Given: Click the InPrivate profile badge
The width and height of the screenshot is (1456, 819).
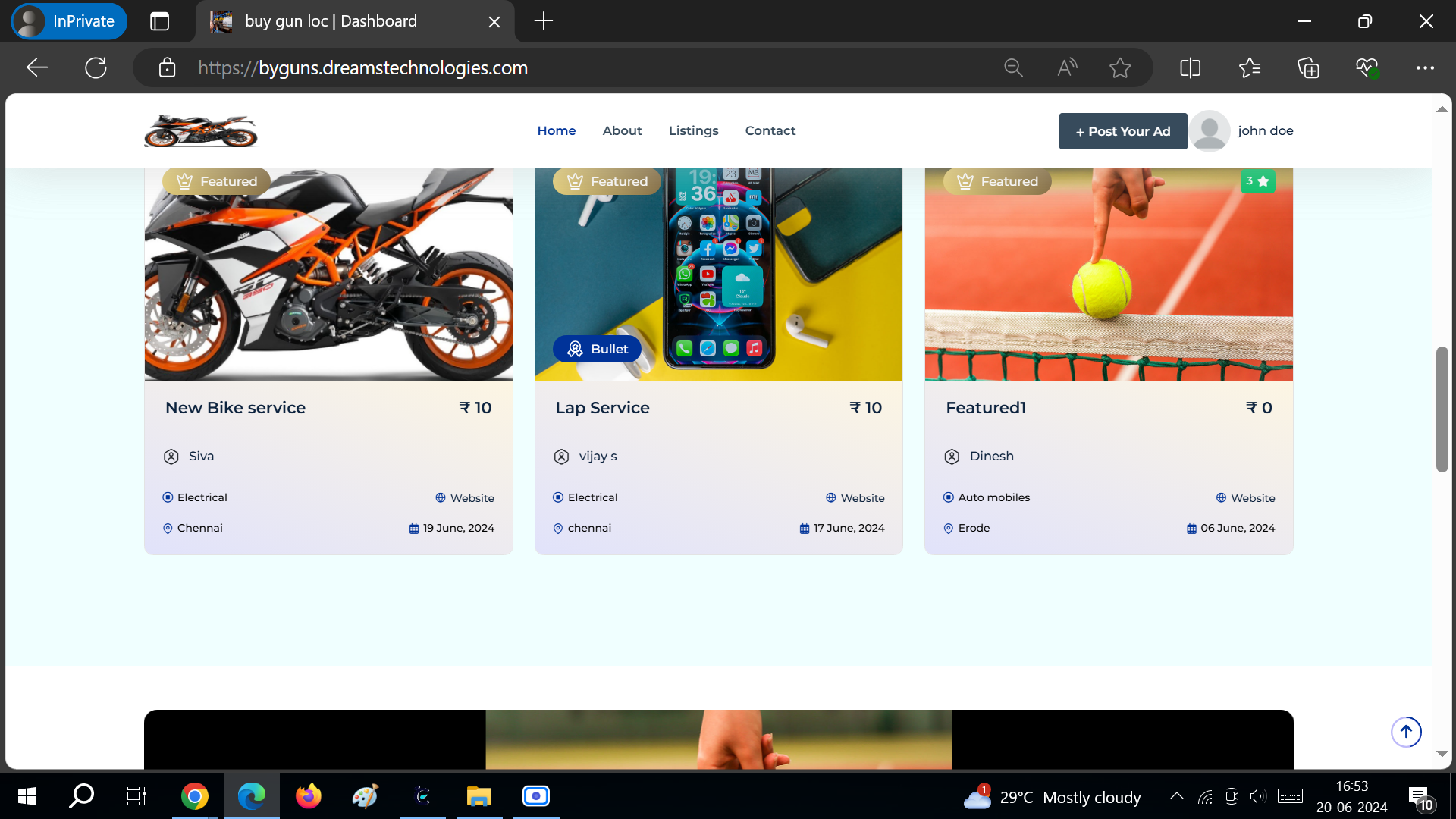Looking at the screenshot, I should 69,21.
